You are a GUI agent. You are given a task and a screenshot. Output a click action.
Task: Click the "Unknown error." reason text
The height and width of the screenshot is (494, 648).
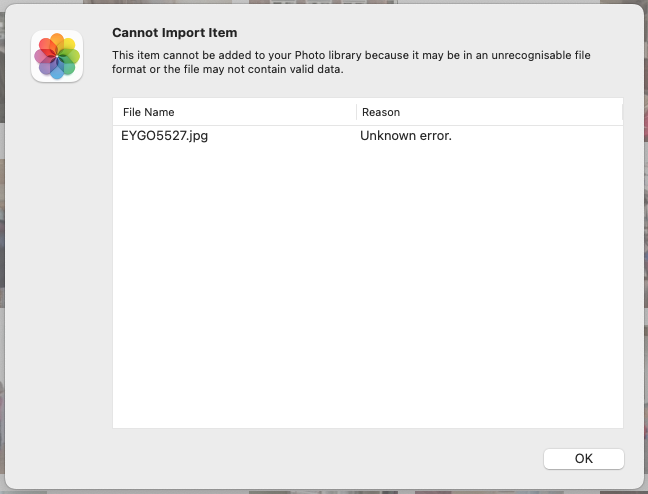pos(406,136)
